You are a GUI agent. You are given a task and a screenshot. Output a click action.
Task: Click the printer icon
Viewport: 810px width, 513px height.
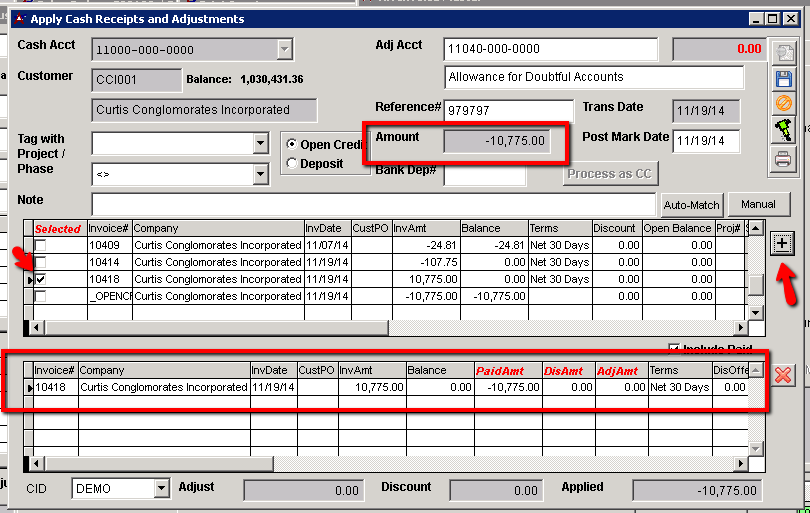783,158
